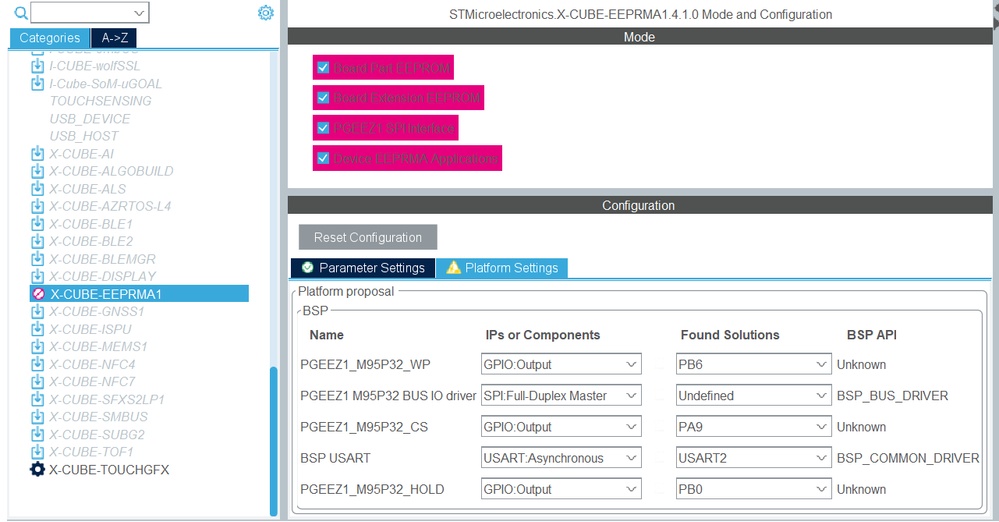This screenshot has height=522, width=999.
Task: Open Platform Settings tab
Action: click(x=502, y=268)
